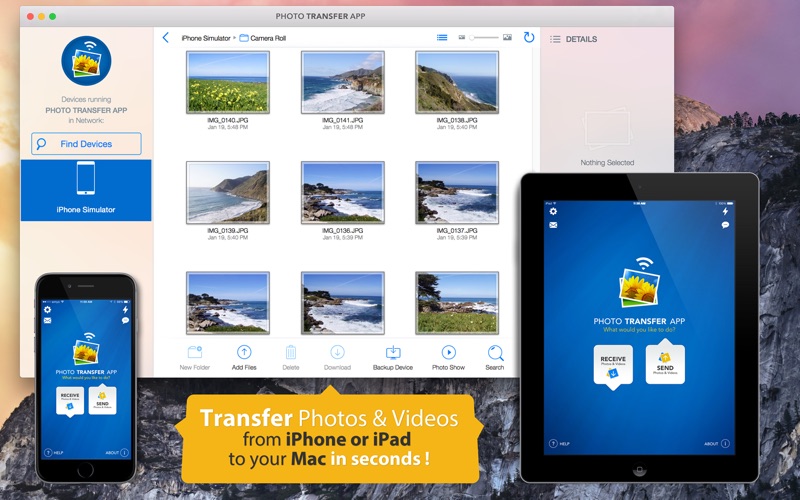The width and height of the screenshot is (800, 500).
Task: Click the Add Files upload icon
Action: coord(244,352)
